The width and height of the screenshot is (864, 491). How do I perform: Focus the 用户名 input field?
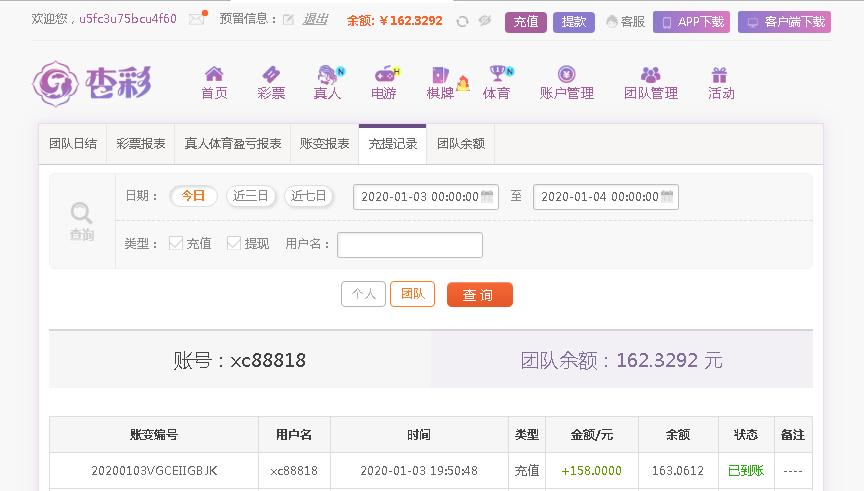point(410,245)
